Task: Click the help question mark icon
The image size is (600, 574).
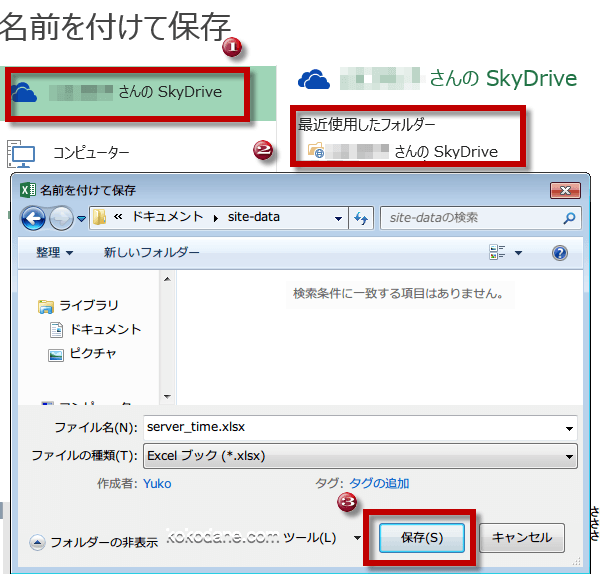Action: pyautogui.click(x=559, y=253)
